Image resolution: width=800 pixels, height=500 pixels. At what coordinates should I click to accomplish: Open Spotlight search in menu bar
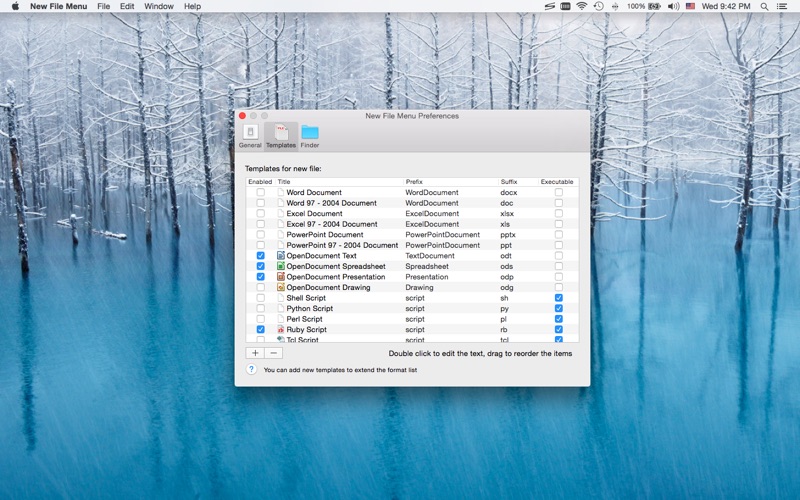click(764, 6)
